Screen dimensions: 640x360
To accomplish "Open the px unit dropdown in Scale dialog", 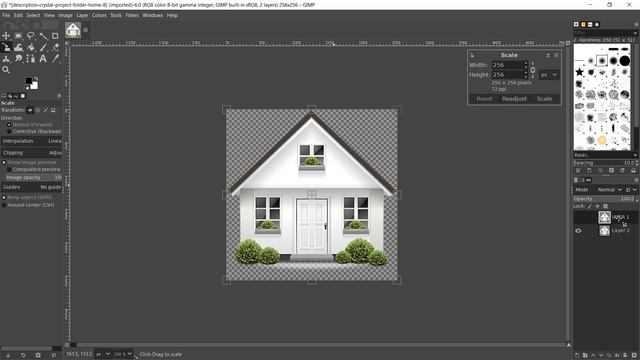I will [x=549, y=75].
